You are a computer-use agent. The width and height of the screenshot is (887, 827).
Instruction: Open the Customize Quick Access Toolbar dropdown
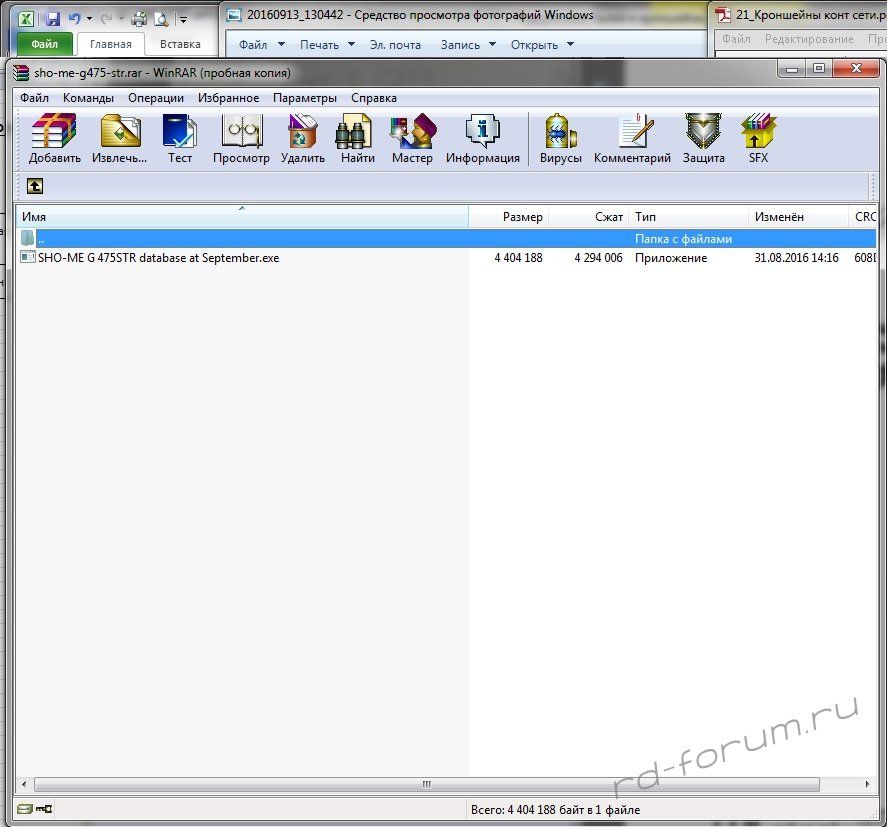tap(183, 20)
